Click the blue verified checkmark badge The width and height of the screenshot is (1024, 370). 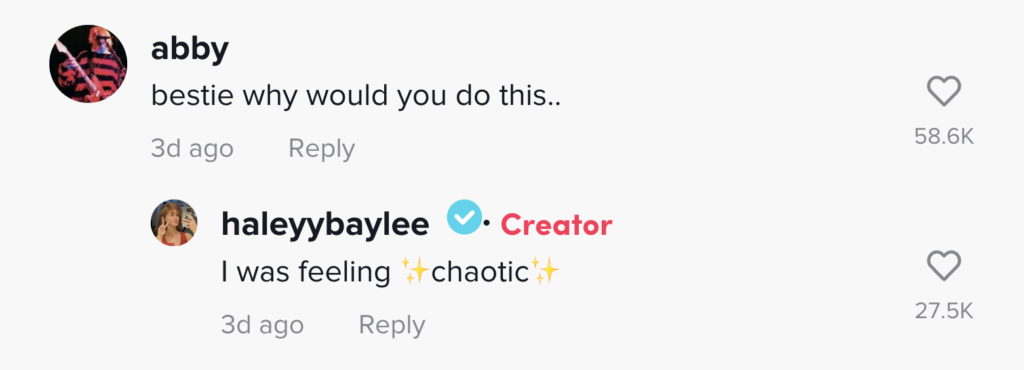point(464,219)
